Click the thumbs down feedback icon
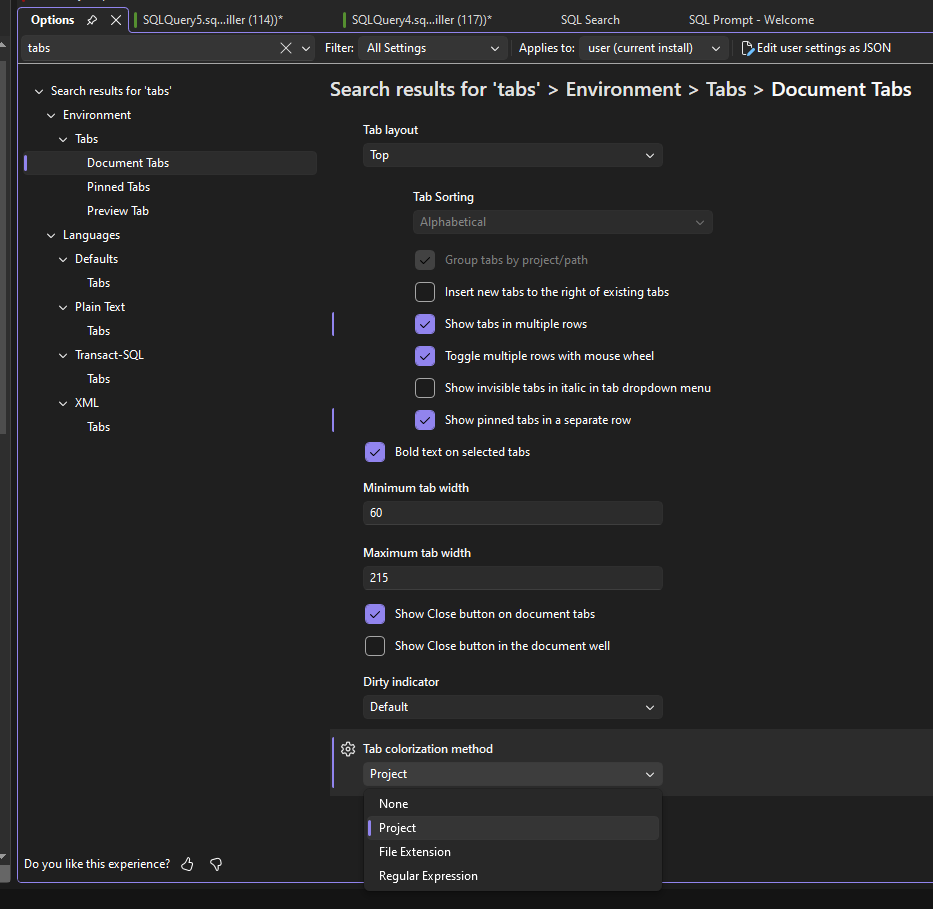This screenshot has width=933, height=909. pyautogui.click(x=215, y=864)
